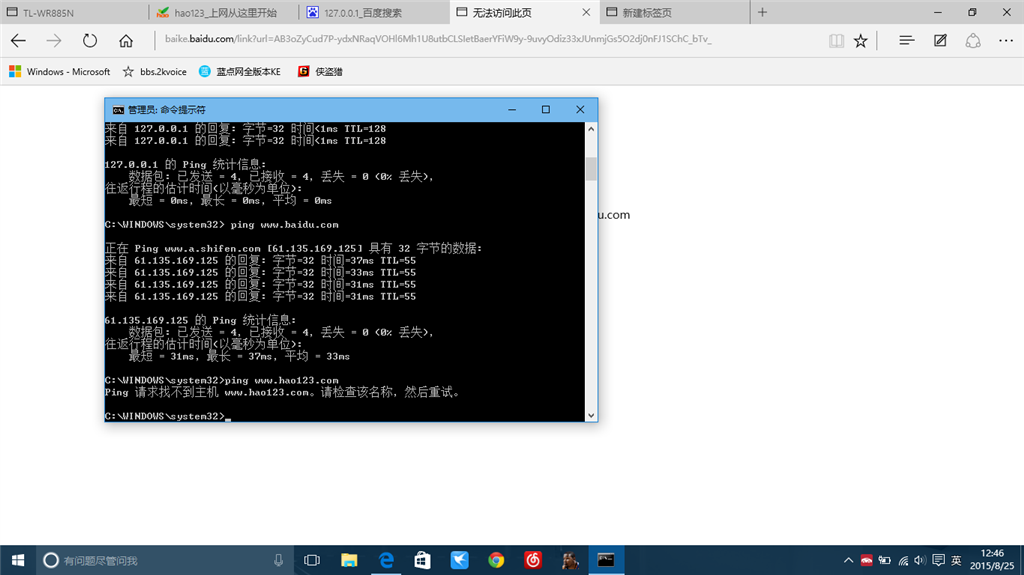Viewport: 1024px width, 575px height.
Task: Switch to the 新建标签页 tab
Action: [x=675, y=12]
